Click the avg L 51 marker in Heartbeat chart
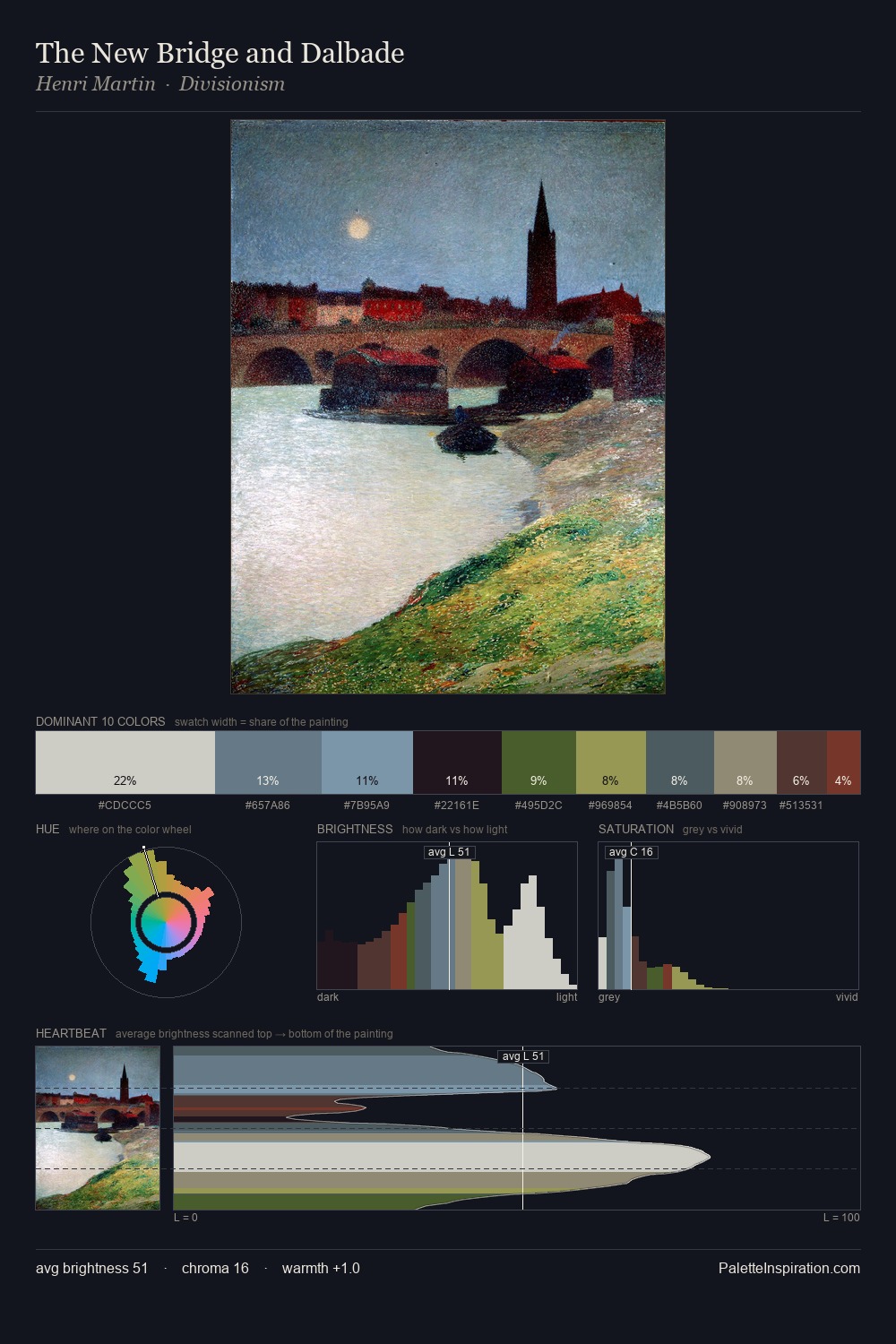The width and height of the screenshot is (896, 1344). click(523, 1056)
